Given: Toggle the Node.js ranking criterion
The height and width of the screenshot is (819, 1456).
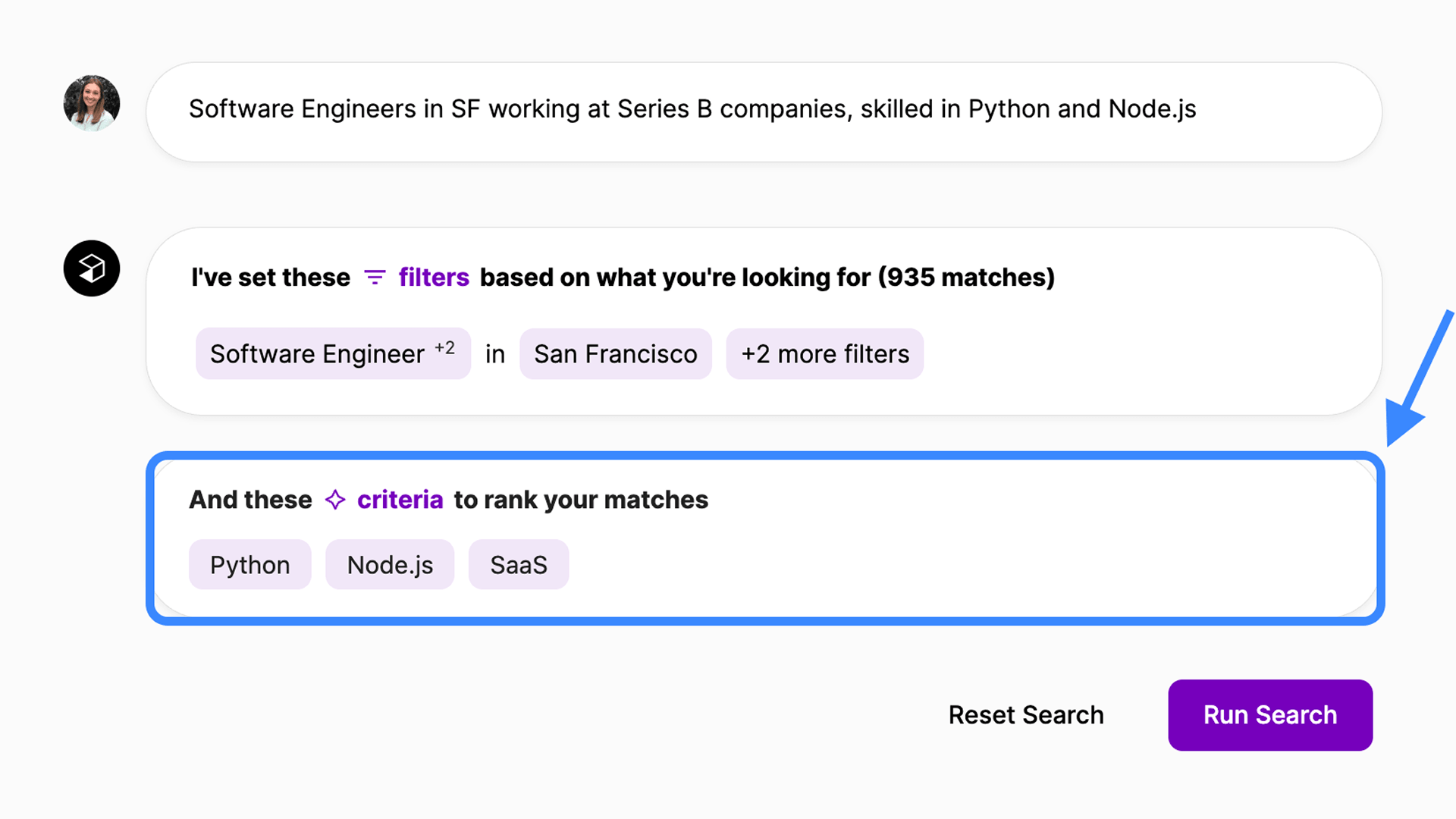Looking at the screenshot, I should pyautogui.click(x=390, y=565).
